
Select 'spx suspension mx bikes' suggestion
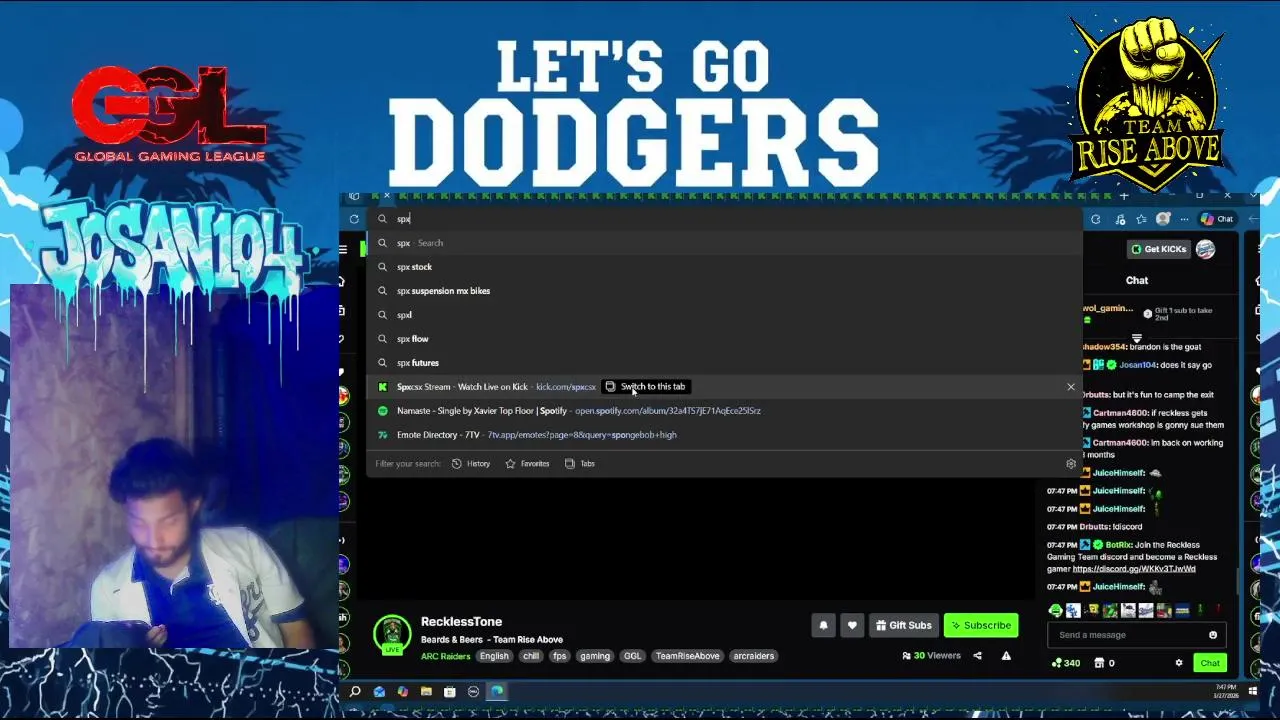click(725, 291)
